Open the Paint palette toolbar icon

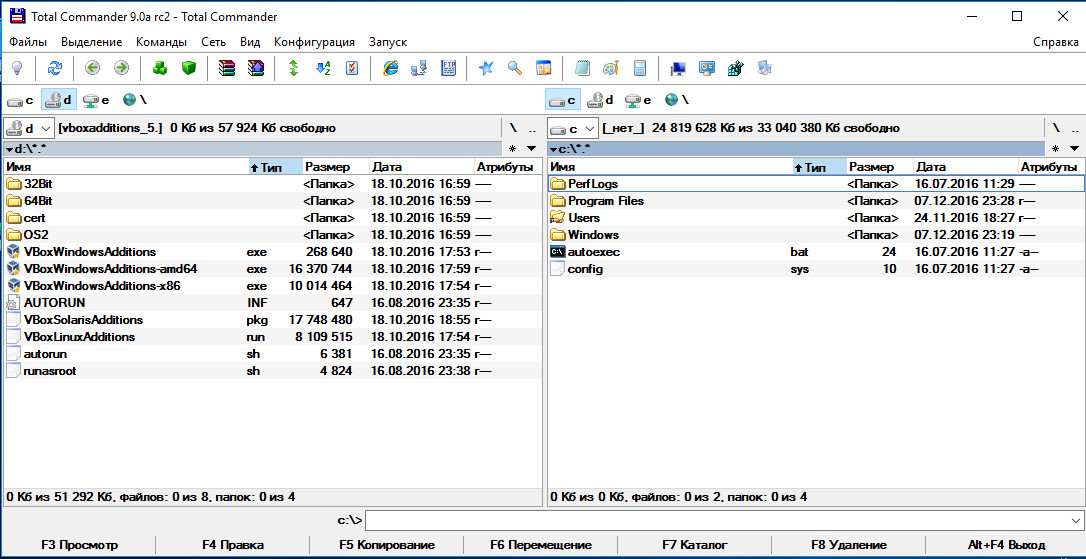pyautogui.click(x=611, y=68)
